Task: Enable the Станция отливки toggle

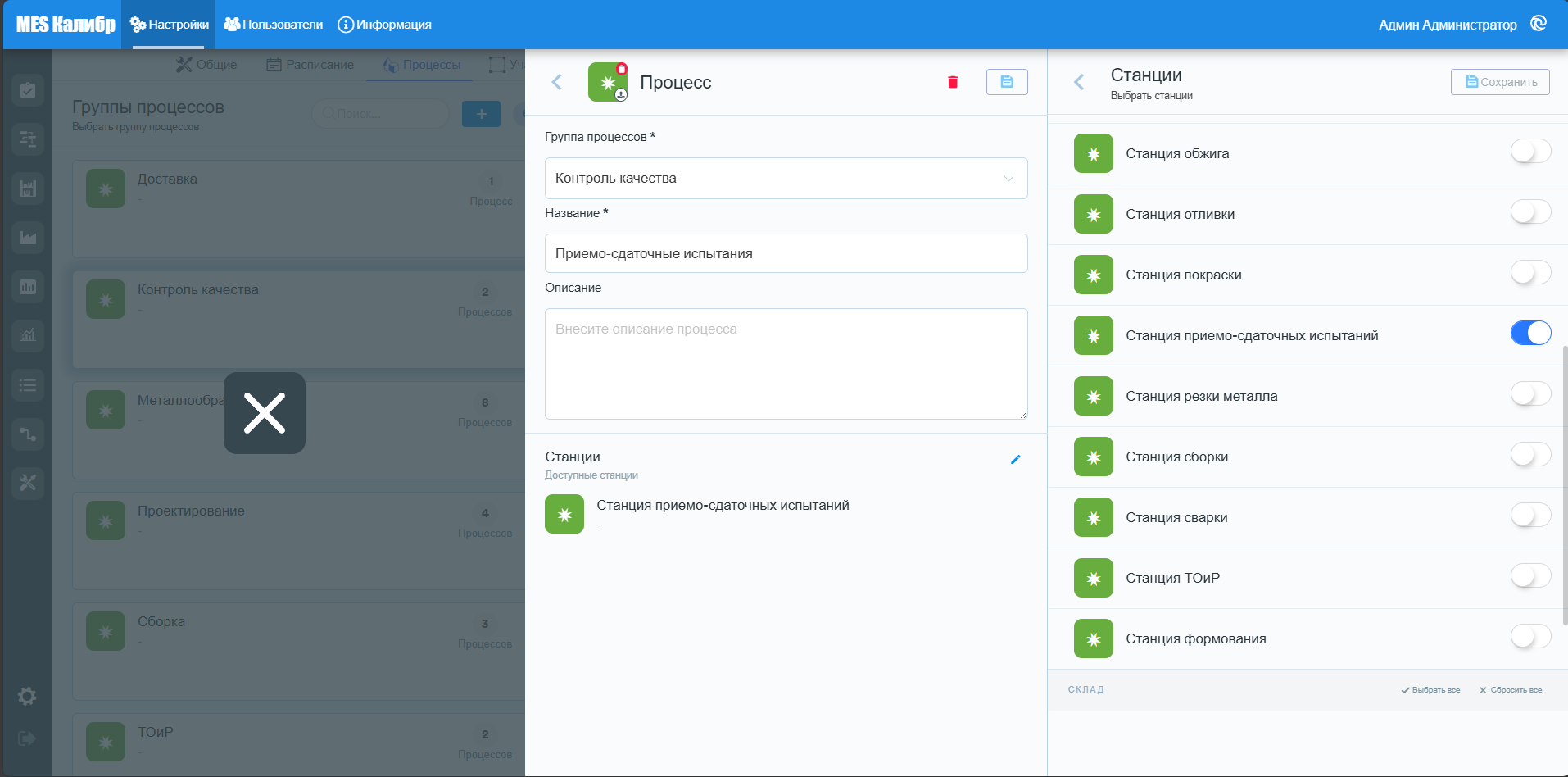Action: click(1530, 212)
